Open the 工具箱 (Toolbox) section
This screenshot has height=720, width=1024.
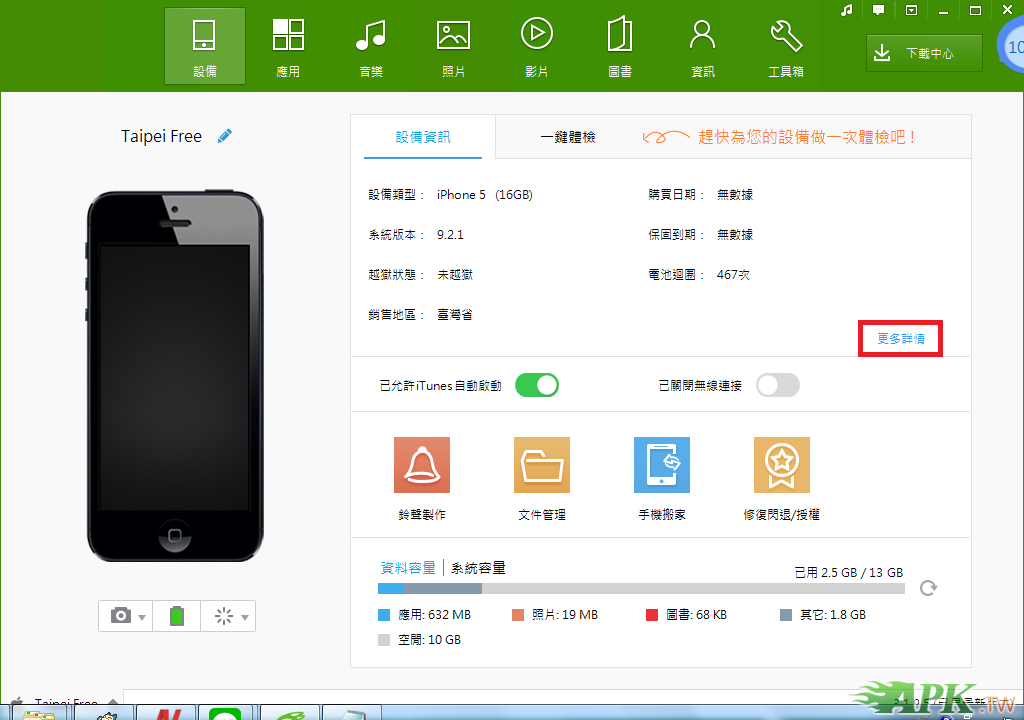[786, 47]
